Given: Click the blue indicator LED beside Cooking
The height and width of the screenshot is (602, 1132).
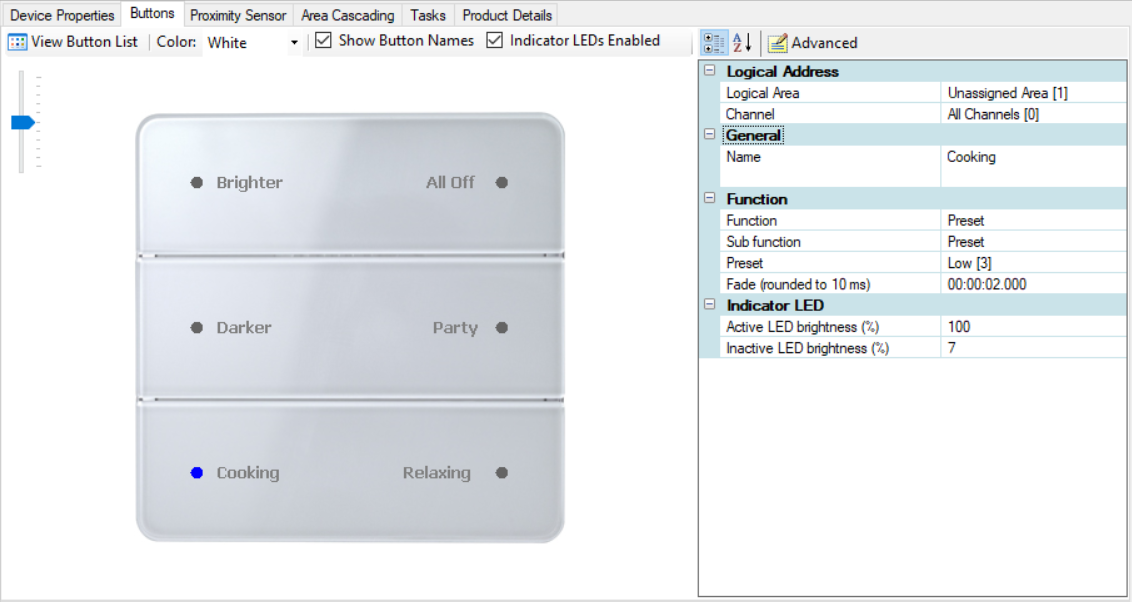Looking at the screenshot, I should click(196, 472).
